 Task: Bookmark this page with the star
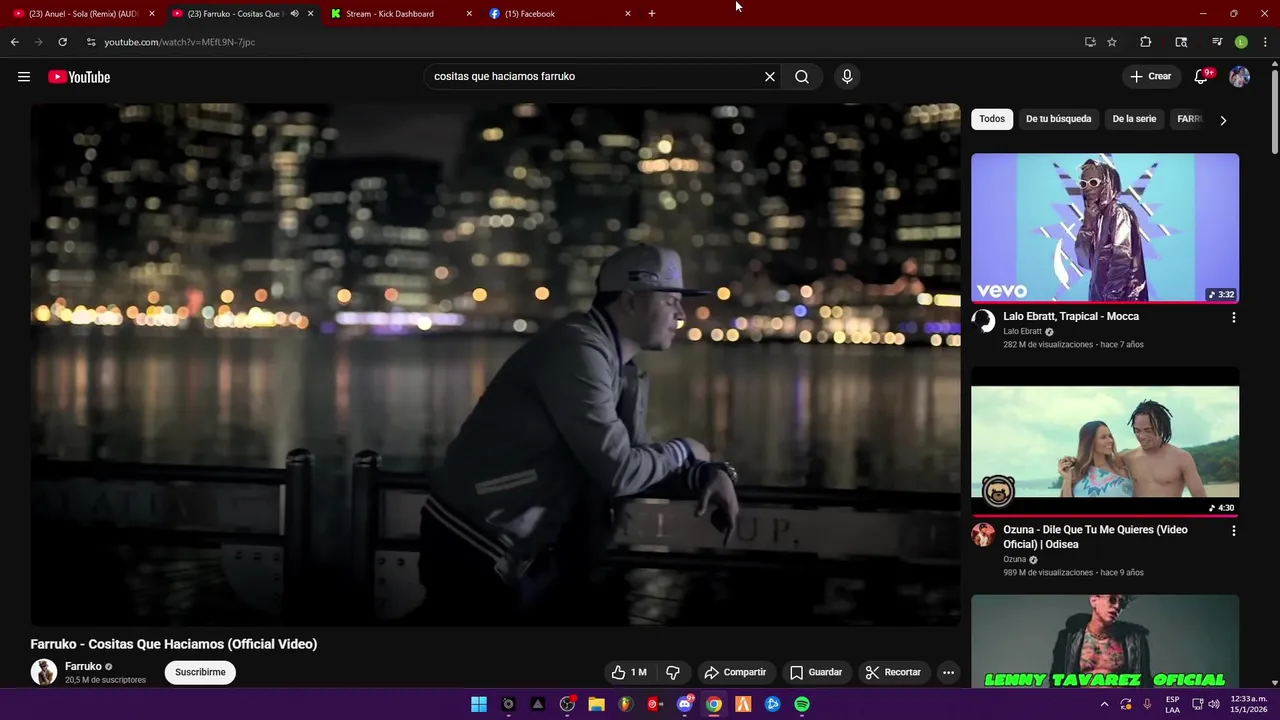pyautogui.click(x=1112, y=42)
